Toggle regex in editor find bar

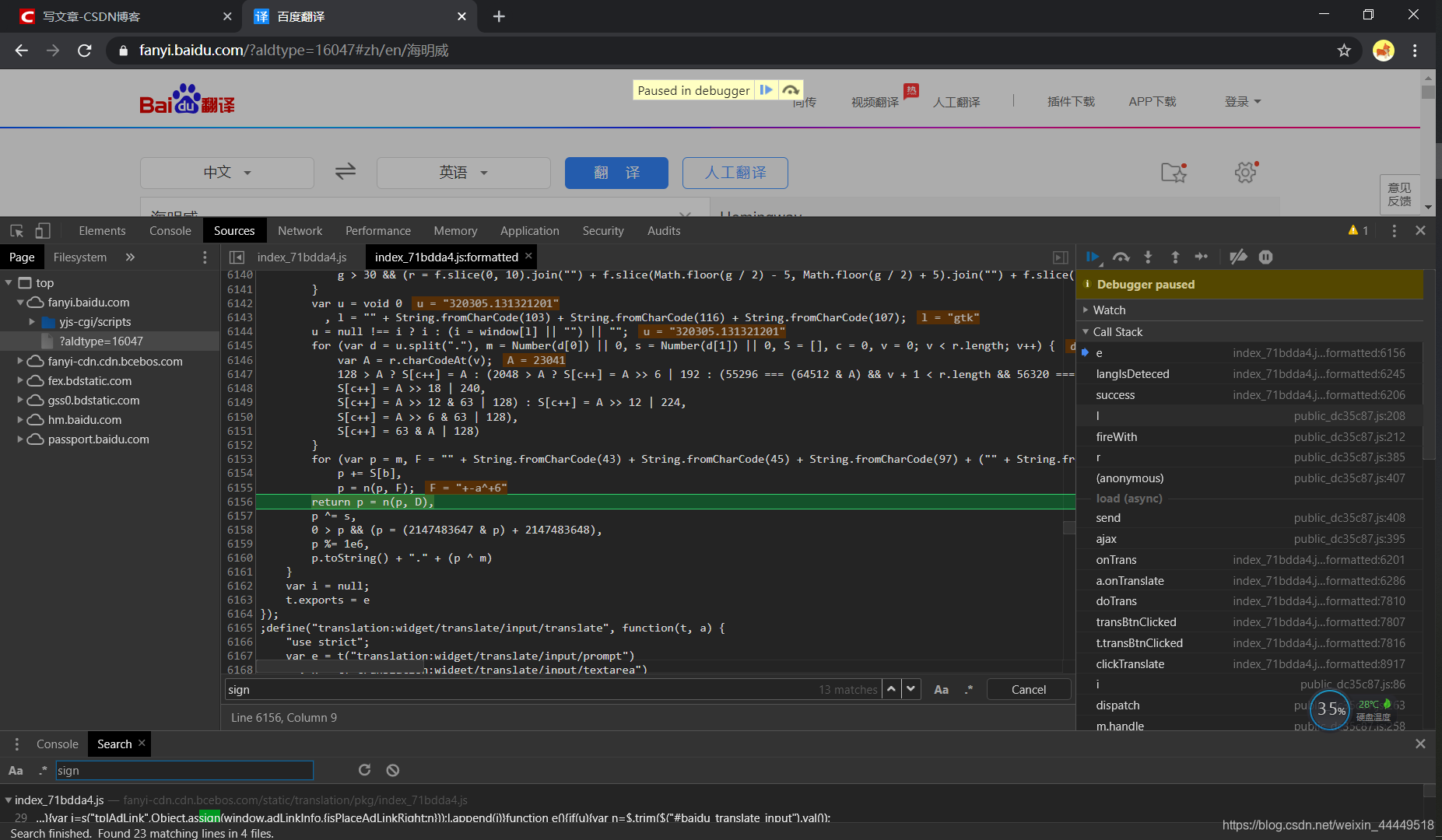(x=969, y=690)
